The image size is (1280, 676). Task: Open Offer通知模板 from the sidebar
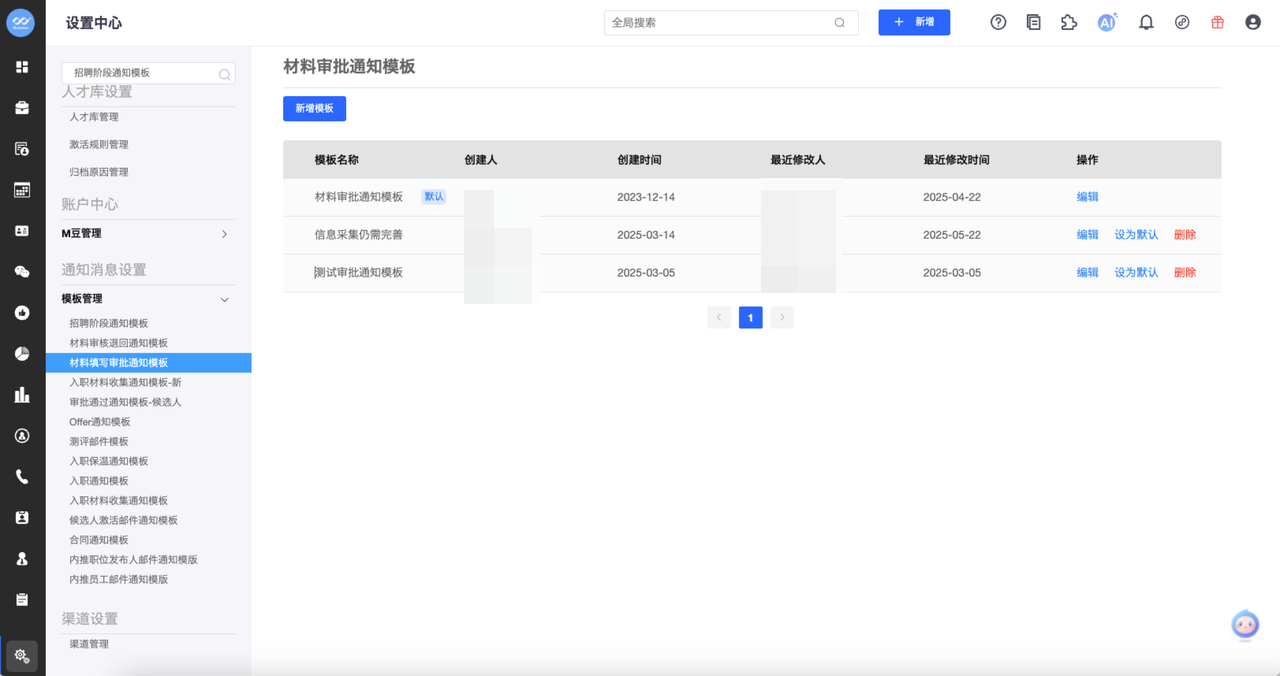100,422
